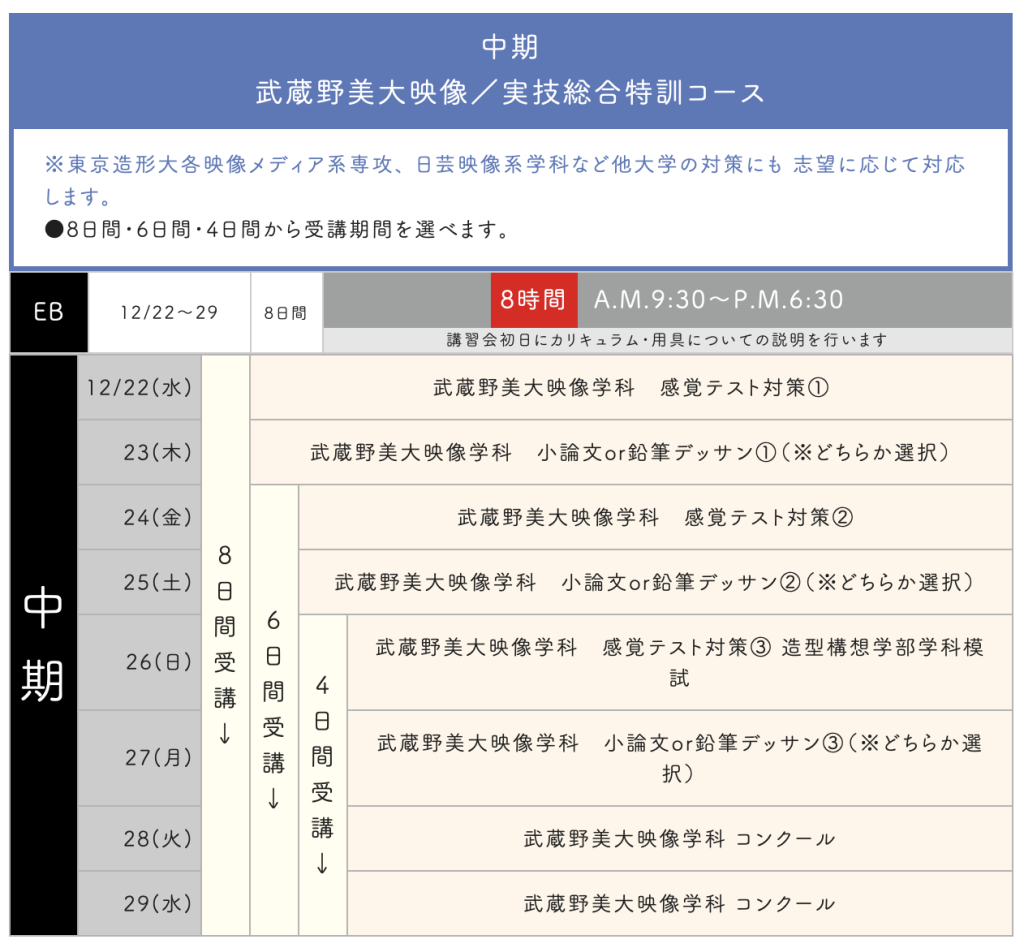This screenshot has width=1024, height=948.
Task: Click the 小論文or鉛筆デッサン① row
Action: (631, 452)
